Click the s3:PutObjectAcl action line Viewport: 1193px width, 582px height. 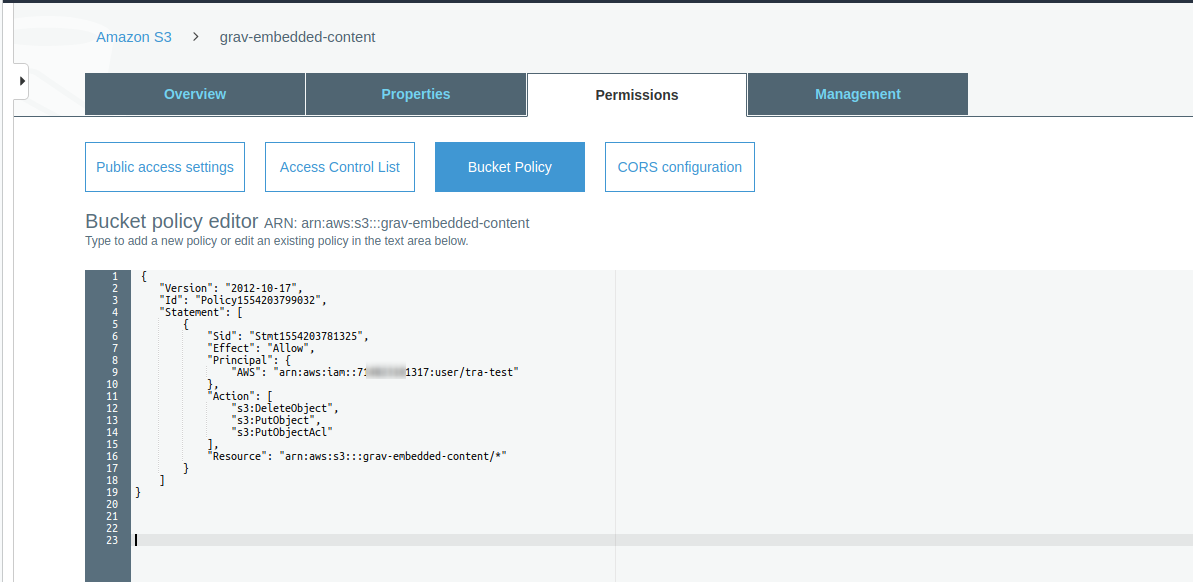[281, 432]
